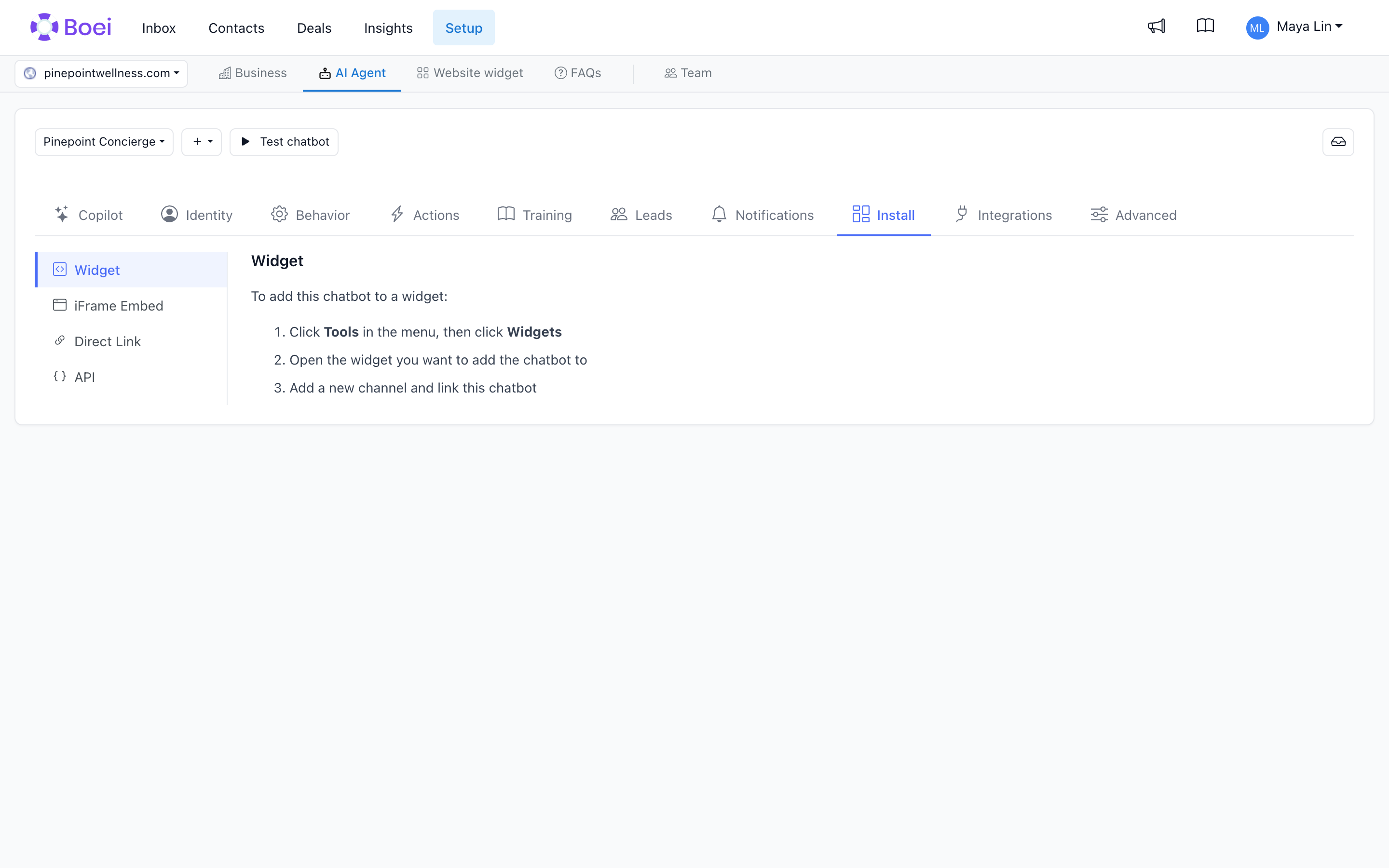The width and height of the screenshot is (1389, 868).
Task: Select Direct Link in the sidebar
Action: click(x=132, y=341)
